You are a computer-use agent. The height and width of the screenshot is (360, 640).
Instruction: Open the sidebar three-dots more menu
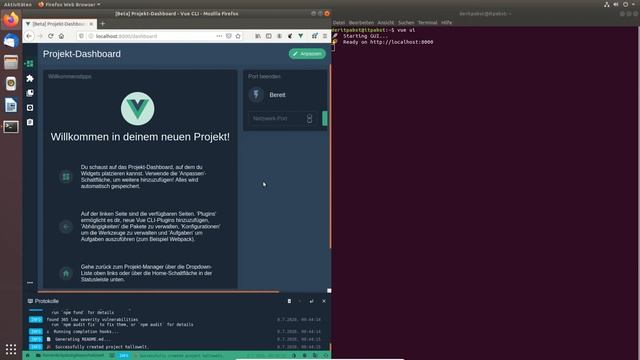pos(30,282)
